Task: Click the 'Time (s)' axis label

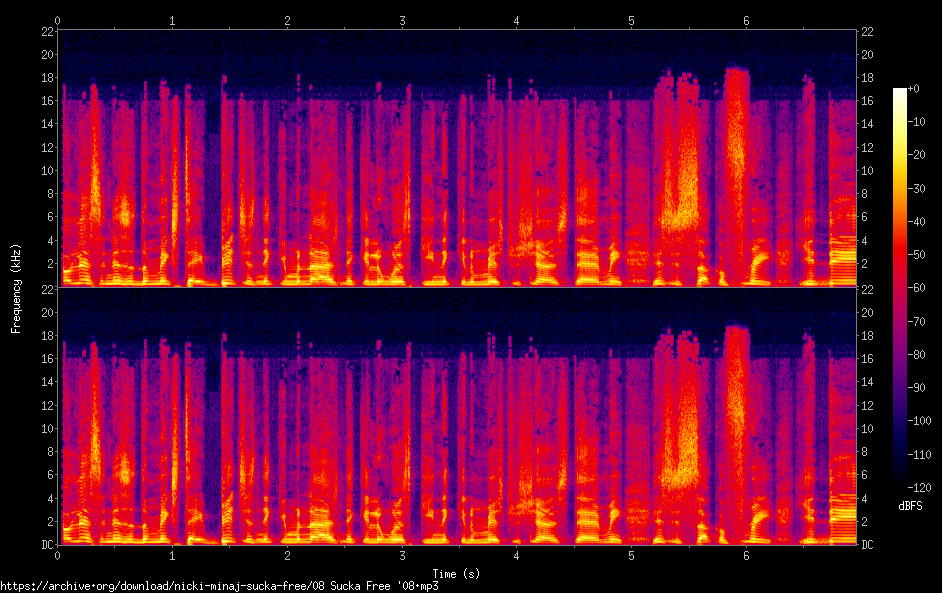Action: tap(457, 573)
